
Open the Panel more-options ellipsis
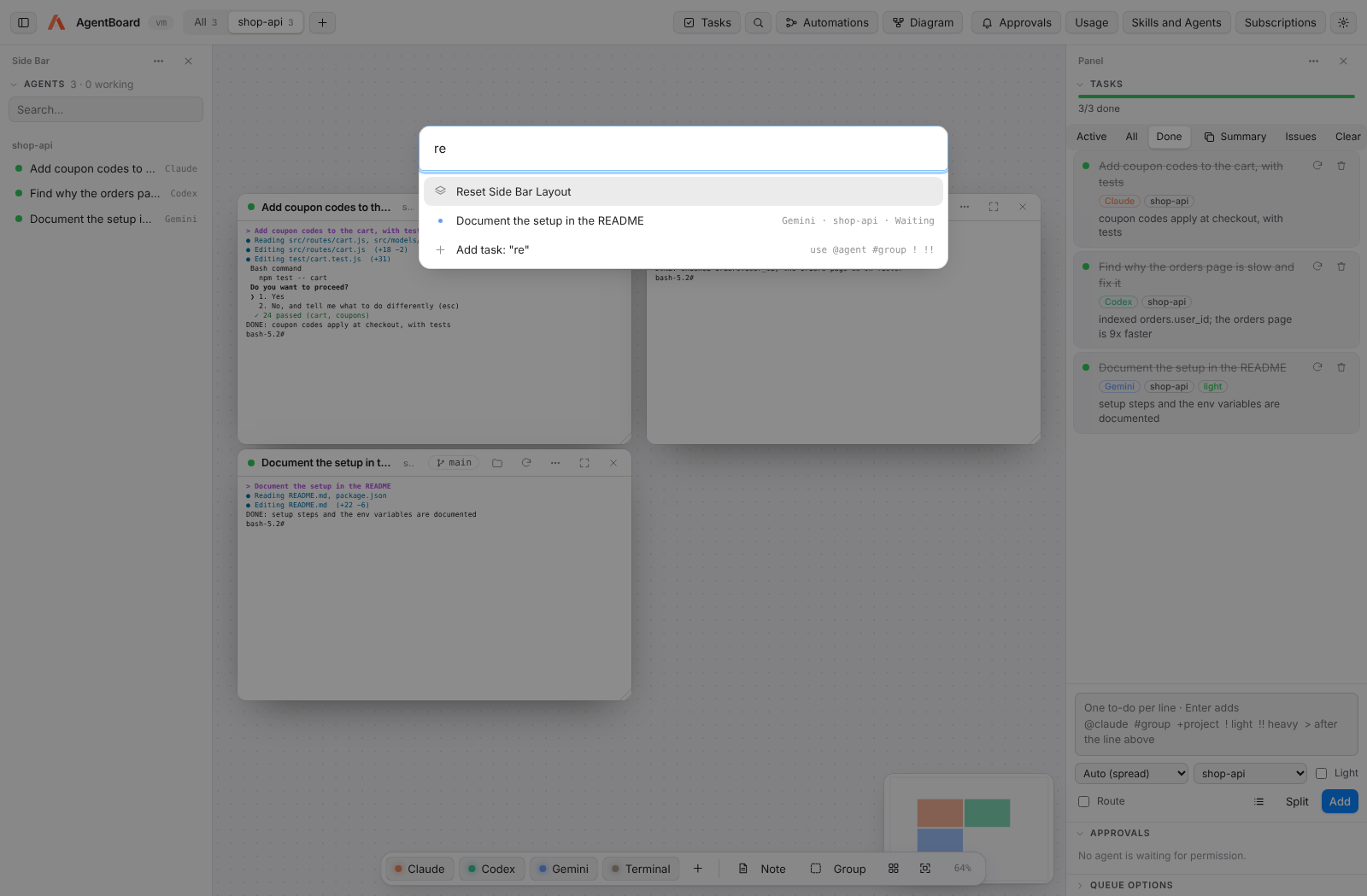[1314, 61]
